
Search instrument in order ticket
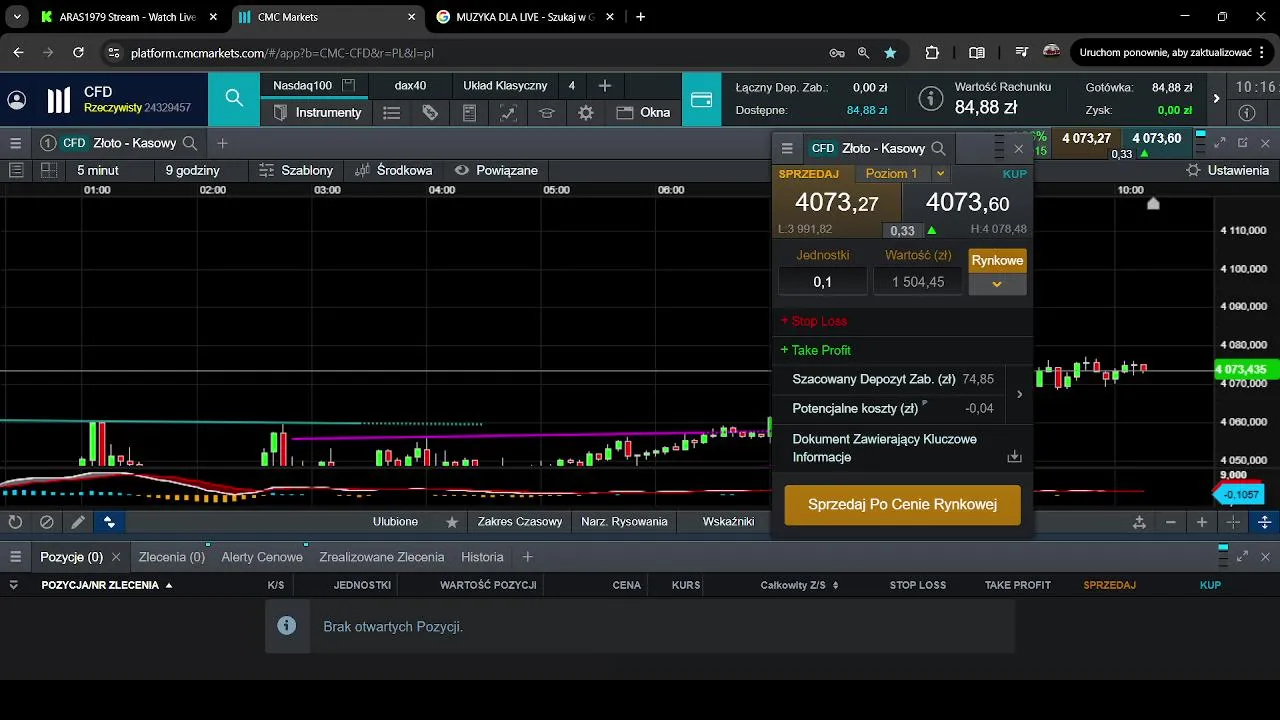point(938,148)
